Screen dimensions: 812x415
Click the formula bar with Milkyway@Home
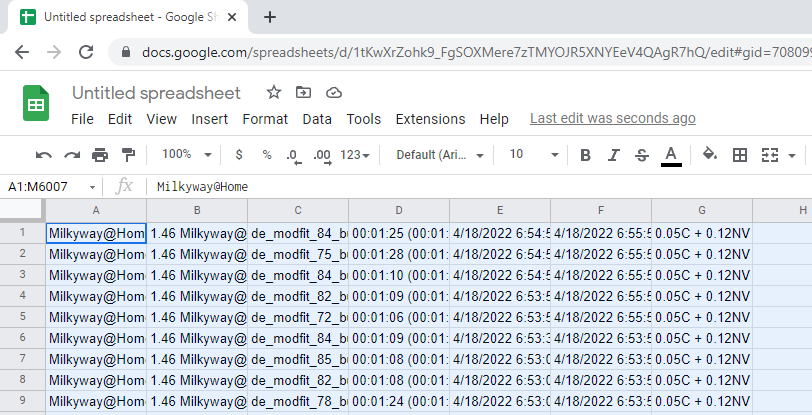[479, 187]
